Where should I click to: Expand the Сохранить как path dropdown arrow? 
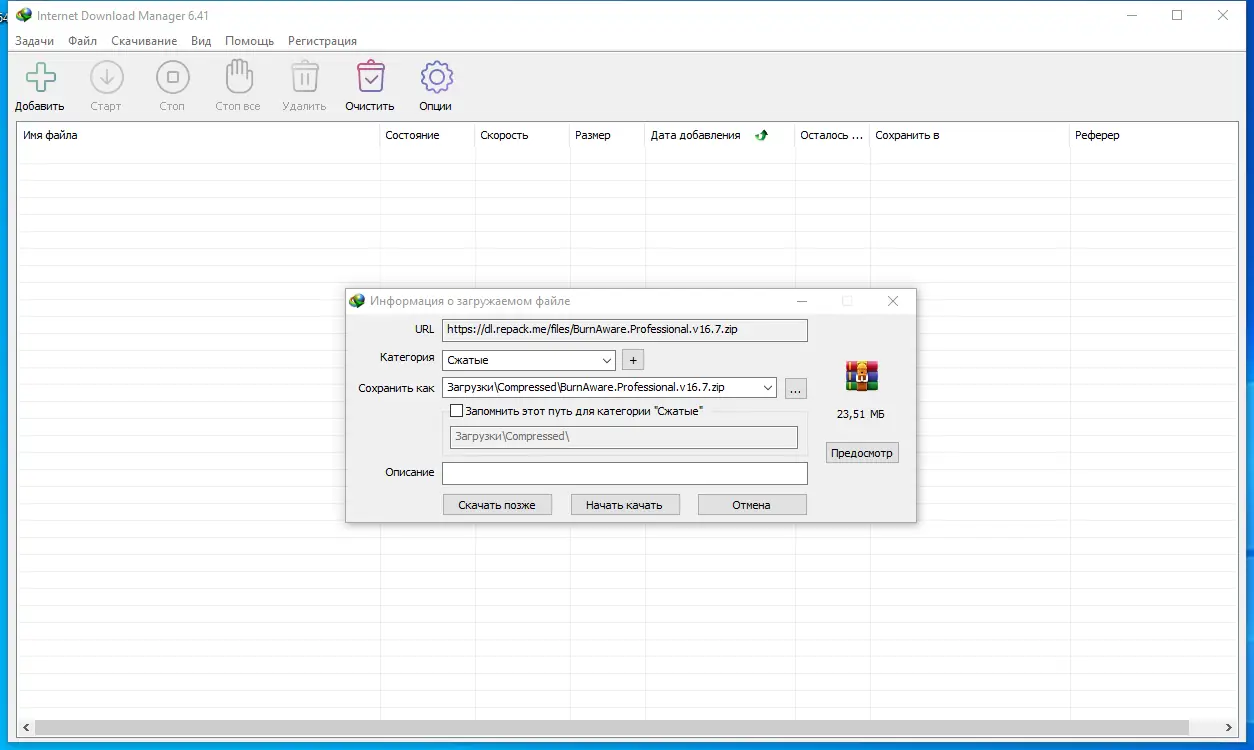[767, 387]
